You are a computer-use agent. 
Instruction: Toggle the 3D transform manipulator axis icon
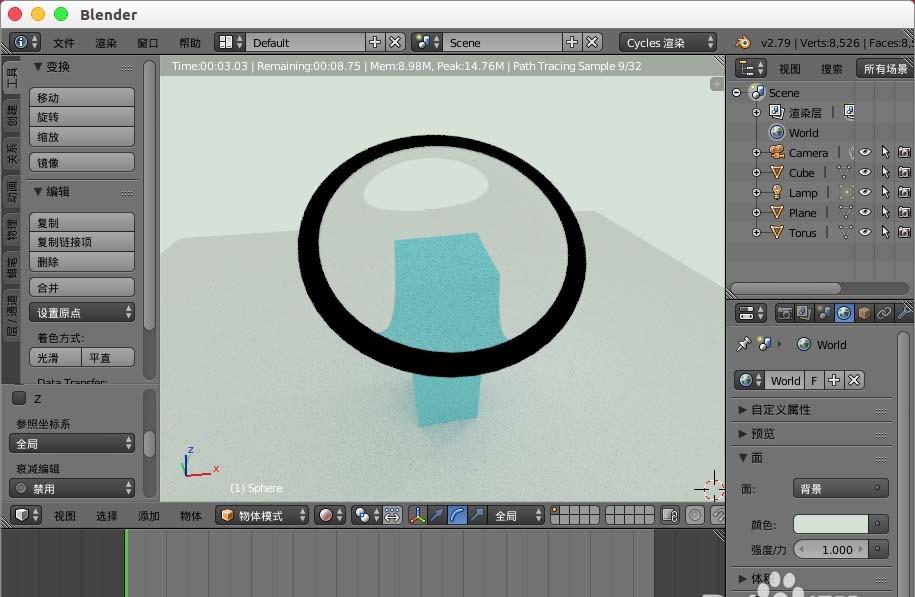[x=416, y=516]
